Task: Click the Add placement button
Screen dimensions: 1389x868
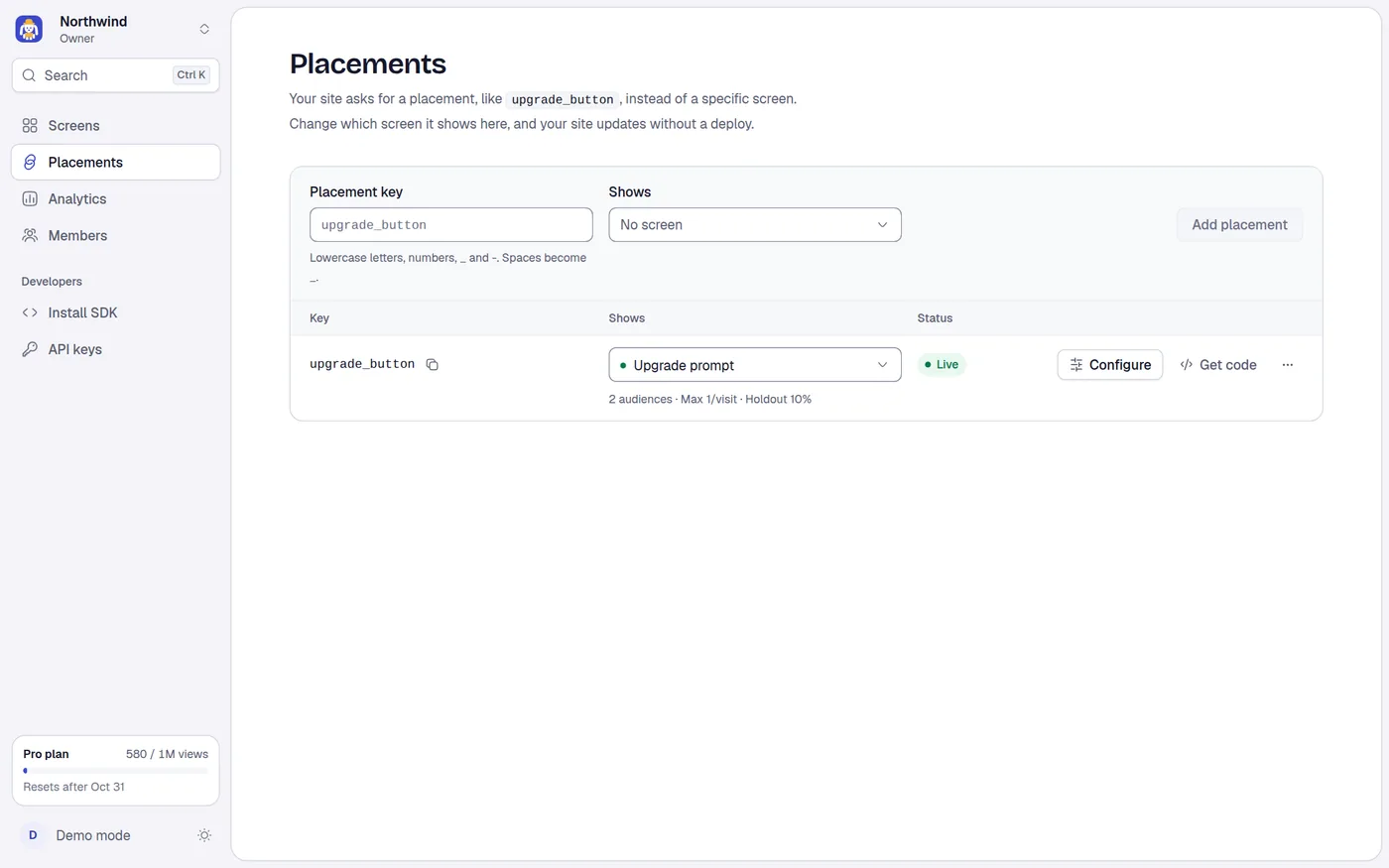Action: pyautogui.click(x=1239, y=225)
